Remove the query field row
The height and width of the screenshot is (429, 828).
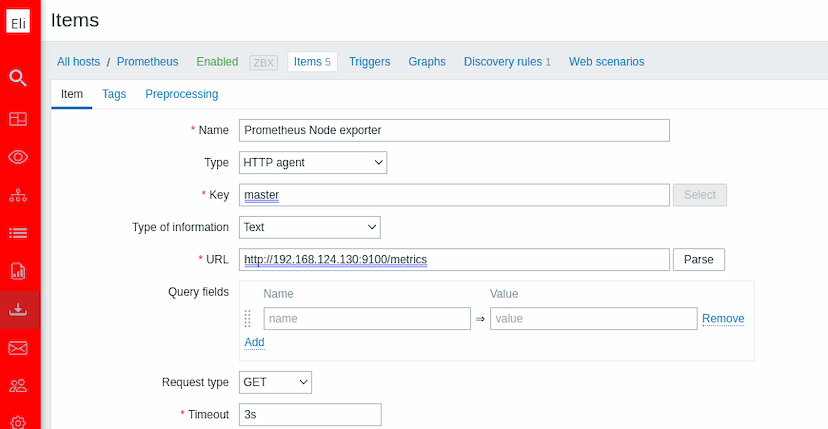(722, 319)
